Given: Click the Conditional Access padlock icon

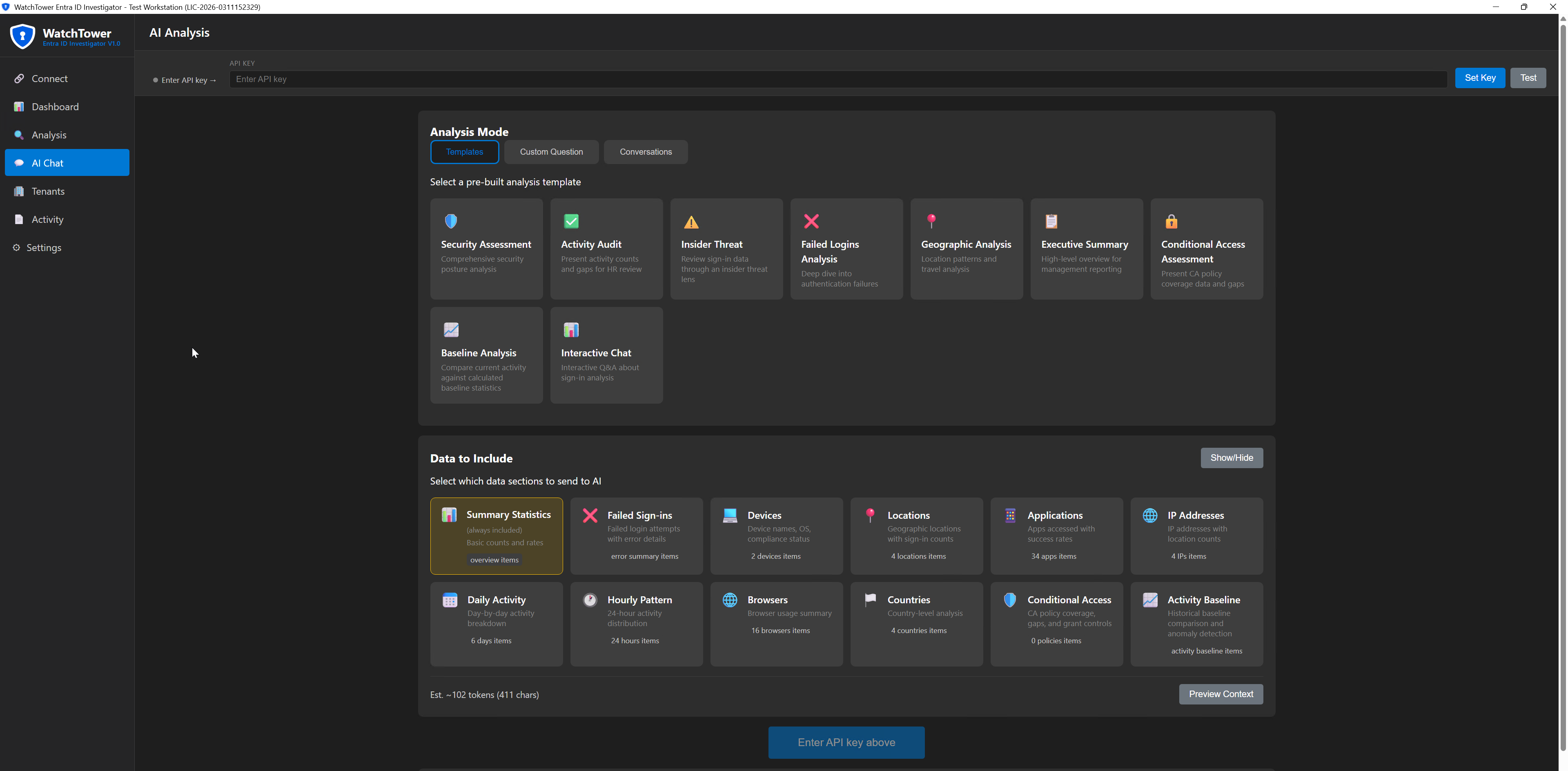Looking at the screenshot, I should pyautogui.click(x=1171, y=221).
